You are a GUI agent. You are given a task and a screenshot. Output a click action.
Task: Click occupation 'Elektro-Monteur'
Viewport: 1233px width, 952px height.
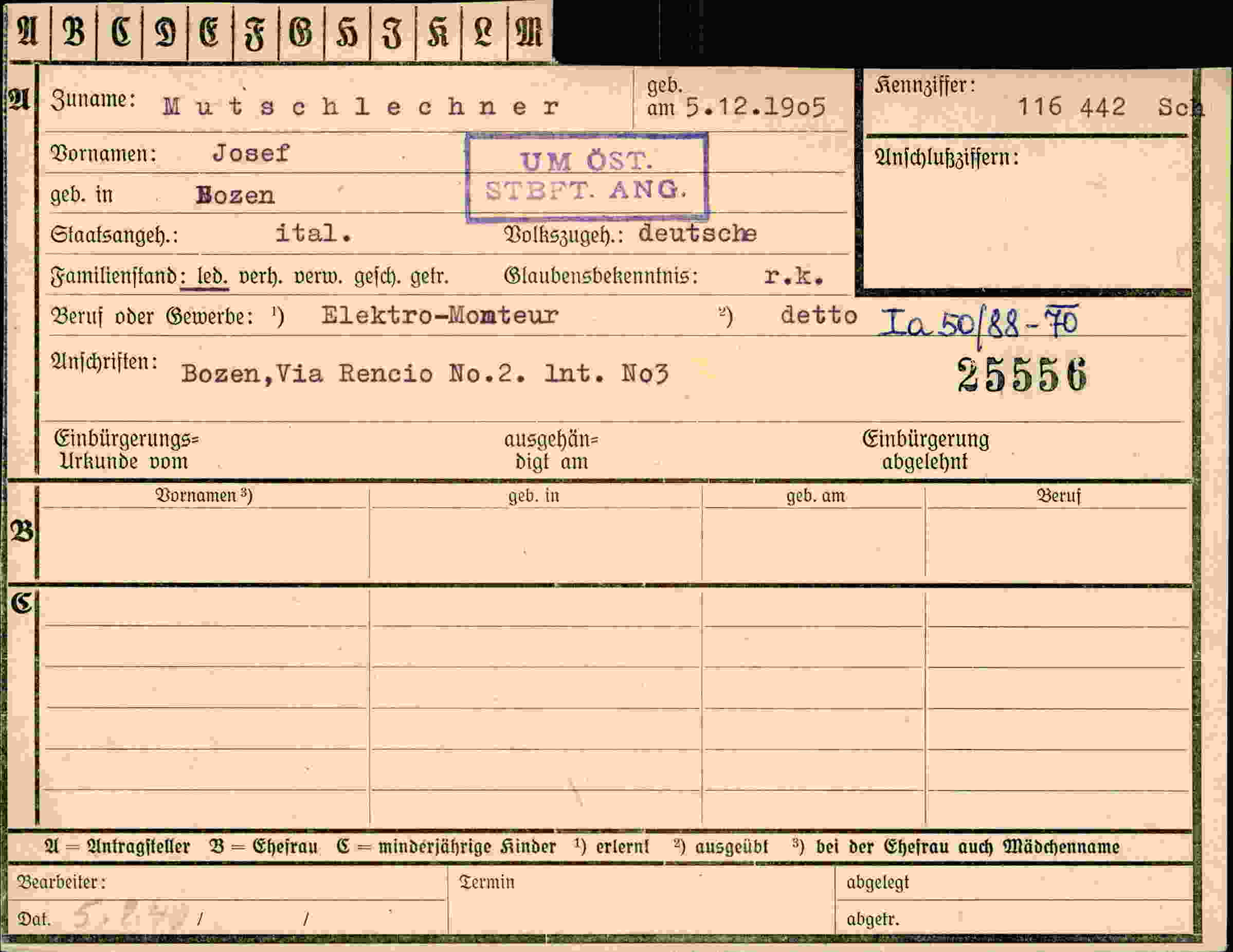440,315
